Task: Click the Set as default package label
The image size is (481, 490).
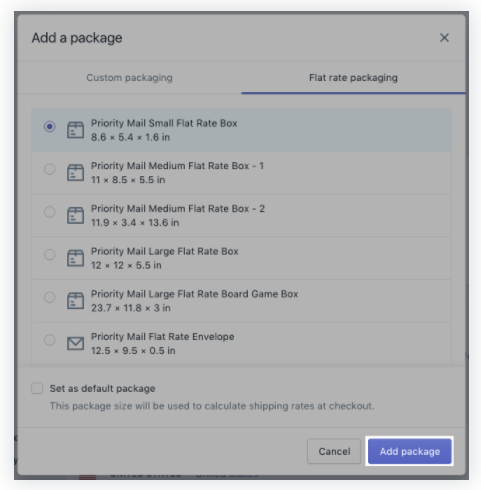Action: point(102,388)
